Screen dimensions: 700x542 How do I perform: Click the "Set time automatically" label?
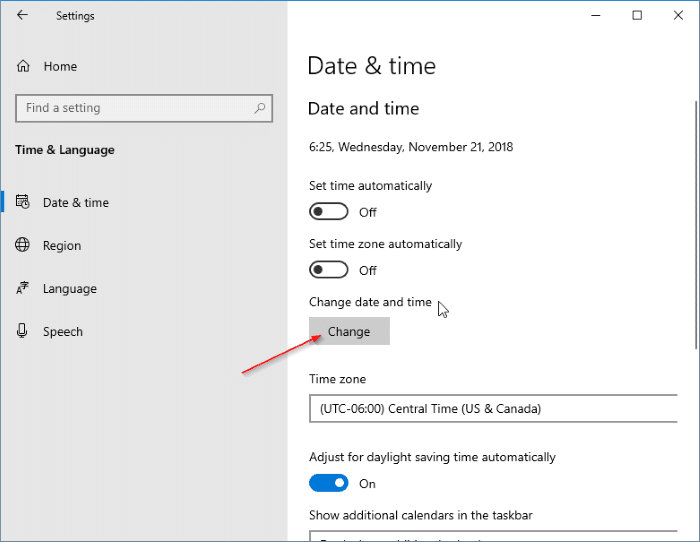pyautogui.click(x=371, y=186)
